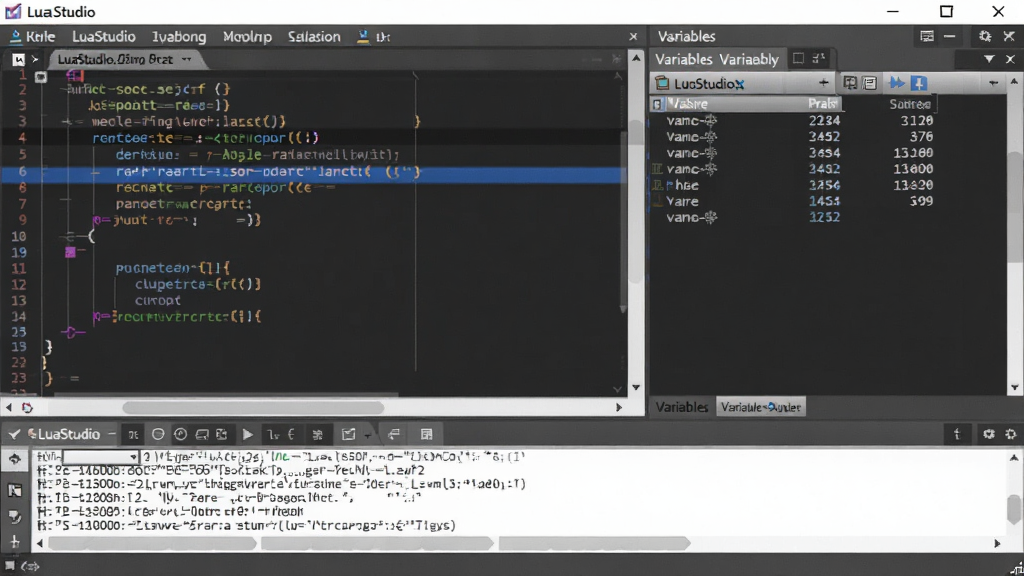This screenshot has height=576, width=1024.
Task: Open the dropdown arrow beside checklist icon
Action: point(368,435)
